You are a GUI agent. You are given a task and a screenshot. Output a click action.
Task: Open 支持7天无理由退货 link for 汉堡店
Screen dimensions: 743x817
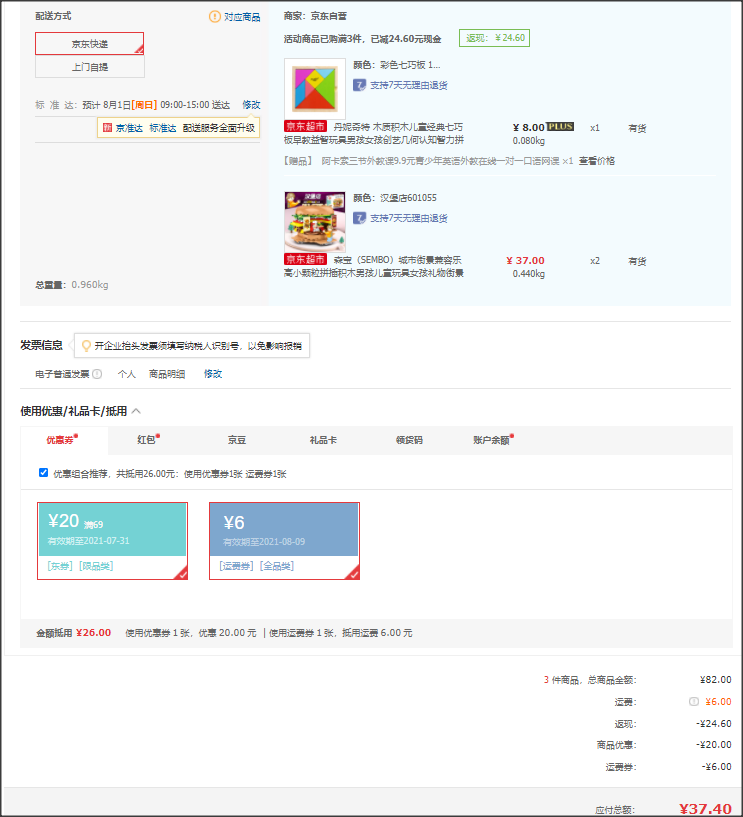[408, 218]
